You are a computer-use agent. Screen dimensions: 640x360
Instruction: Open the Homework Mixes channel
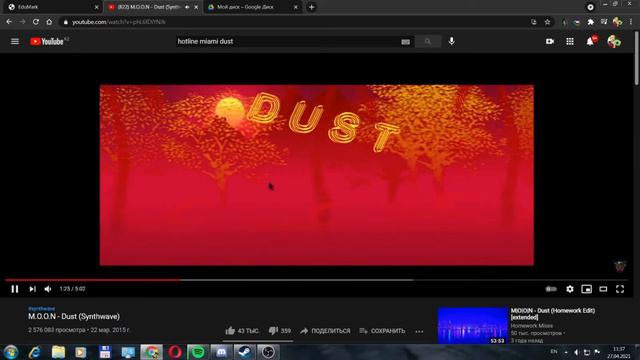531,326
